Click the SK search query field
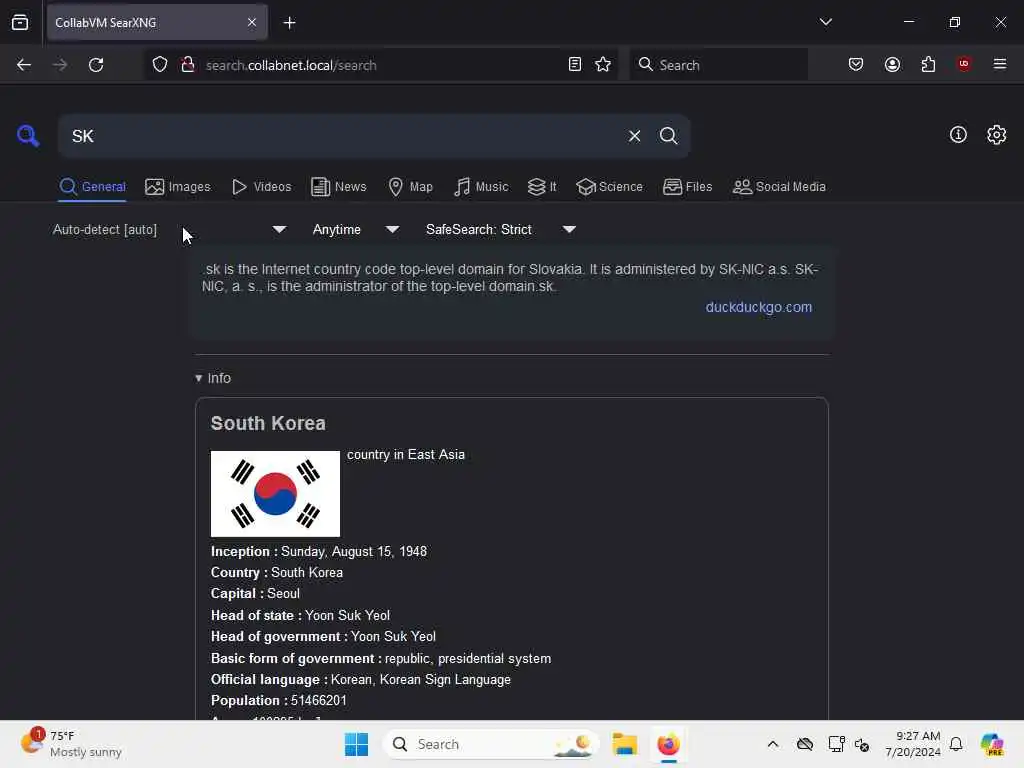The height and width of the screenshot is (768, 1024). click(x=343, y=136)
